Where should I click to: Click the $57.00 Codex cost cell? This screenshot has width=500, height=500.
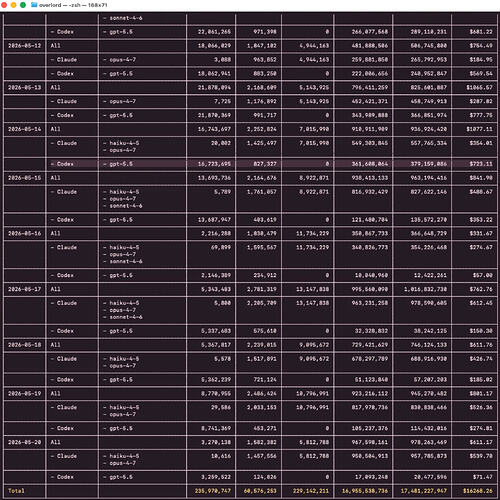pyautogui.click(x=483, y=275)
